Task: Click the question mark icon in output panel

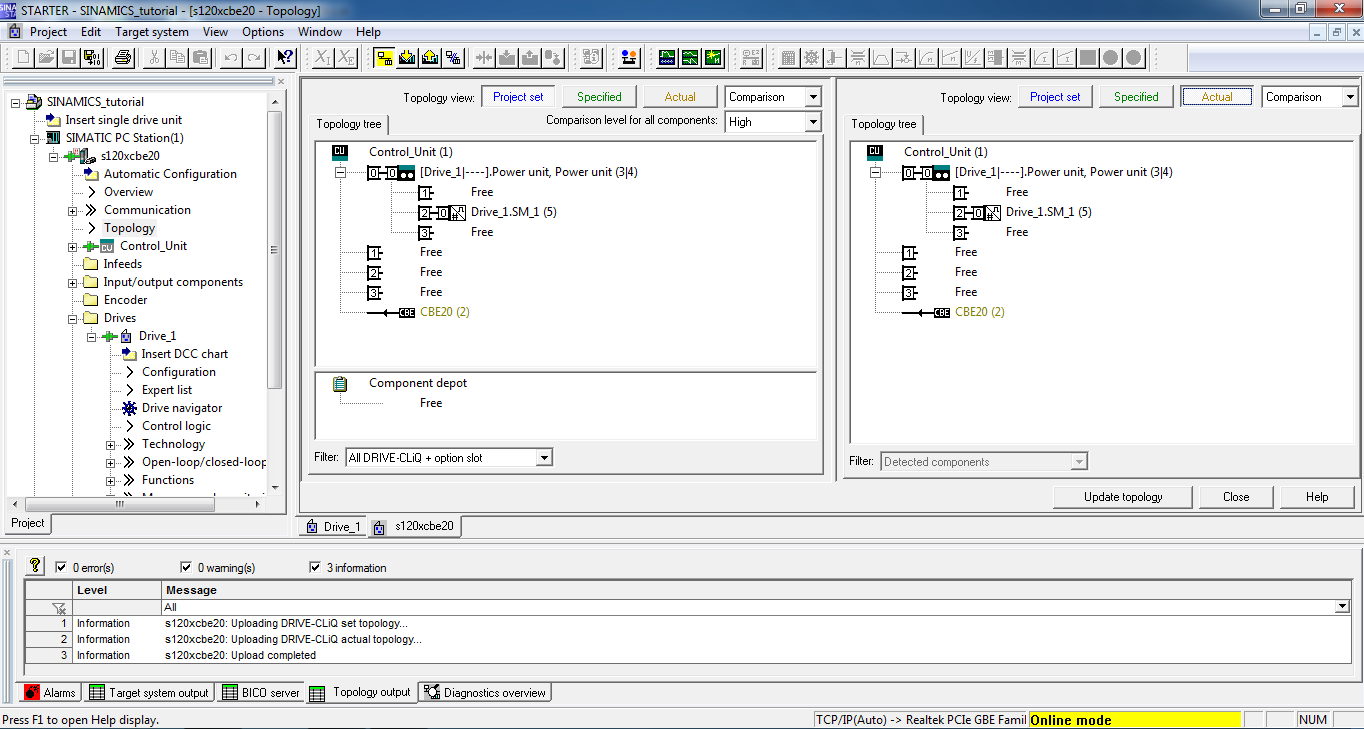Action: [x=36, y=565]
